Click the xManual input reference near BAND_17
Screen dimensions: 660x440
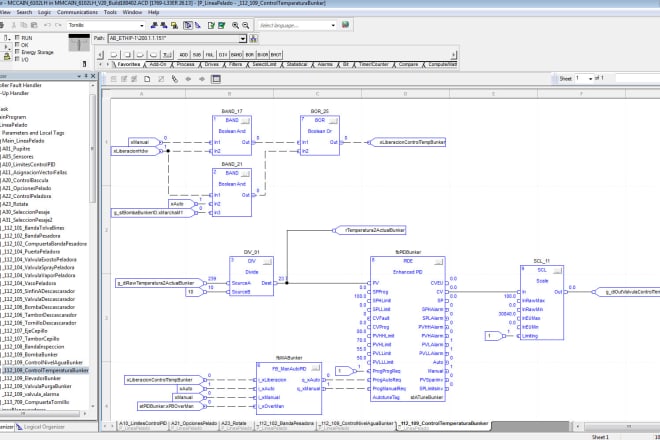(145, 142)
